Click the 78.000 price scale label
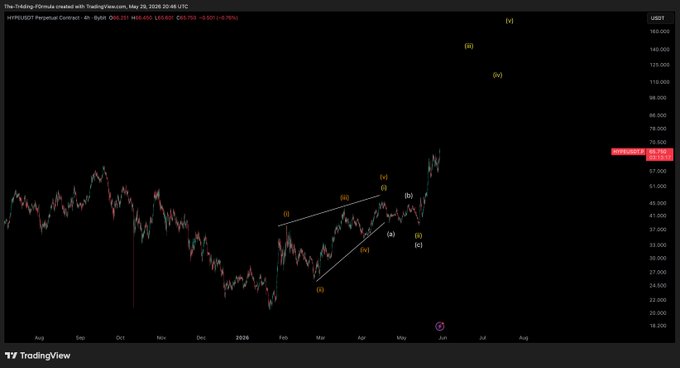 (x=658, y=129)
